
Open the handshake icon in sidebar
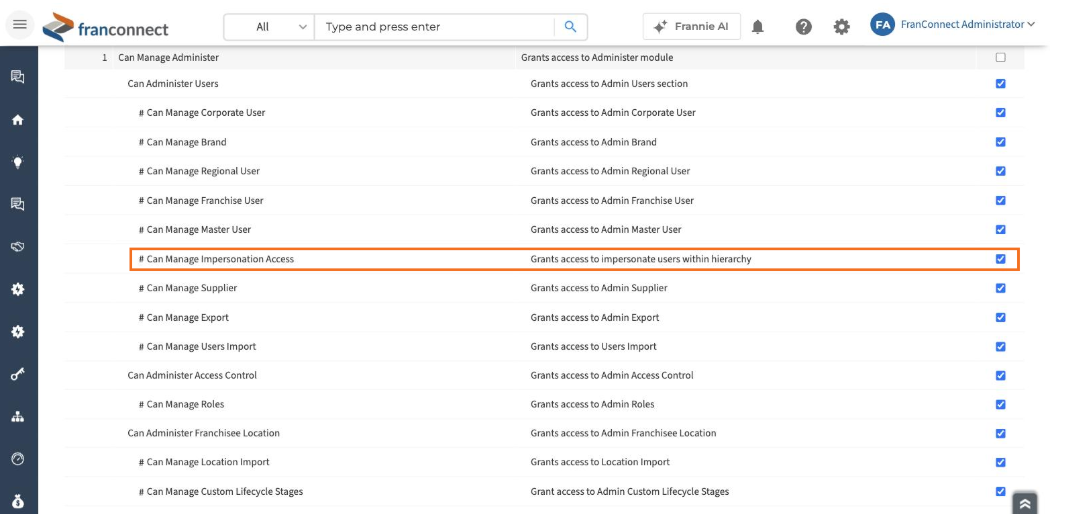18,247
